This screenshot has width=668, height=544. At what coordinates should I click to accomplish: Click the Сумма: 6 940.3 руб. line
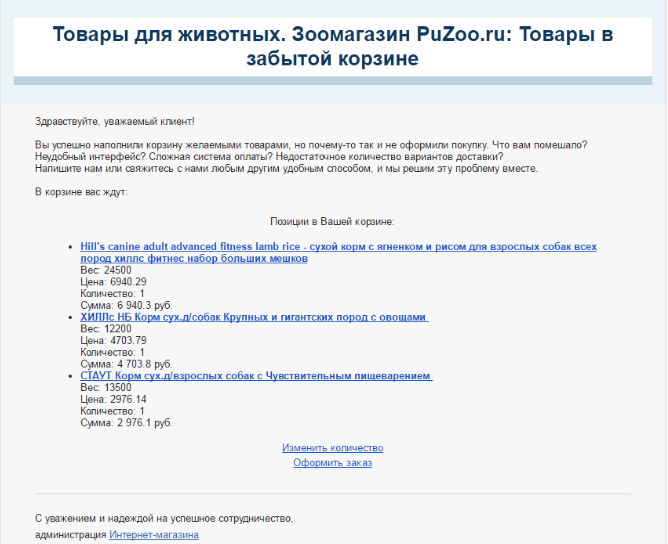[x=129, y=306]
